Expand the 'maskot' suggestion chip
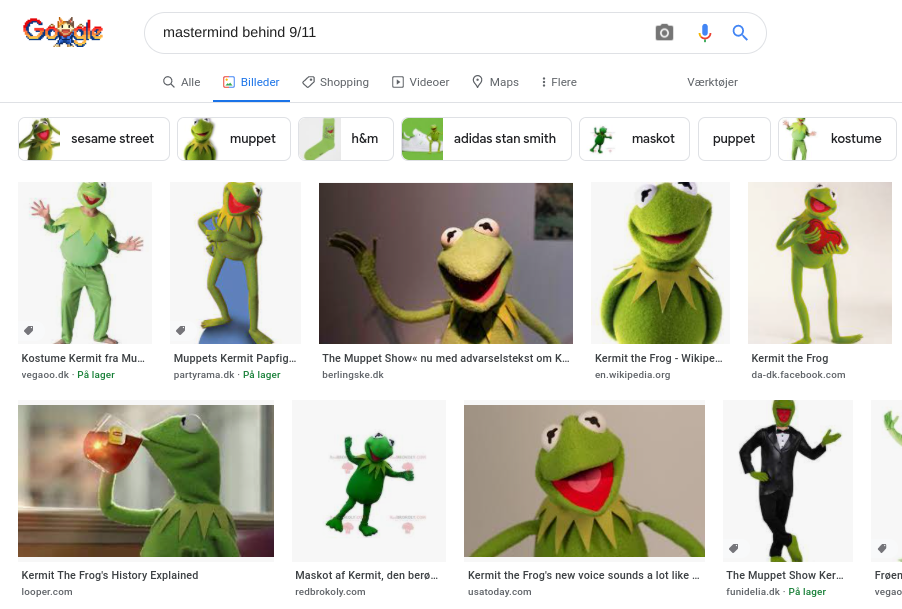The image size is (902, 609). pos(634,138)
